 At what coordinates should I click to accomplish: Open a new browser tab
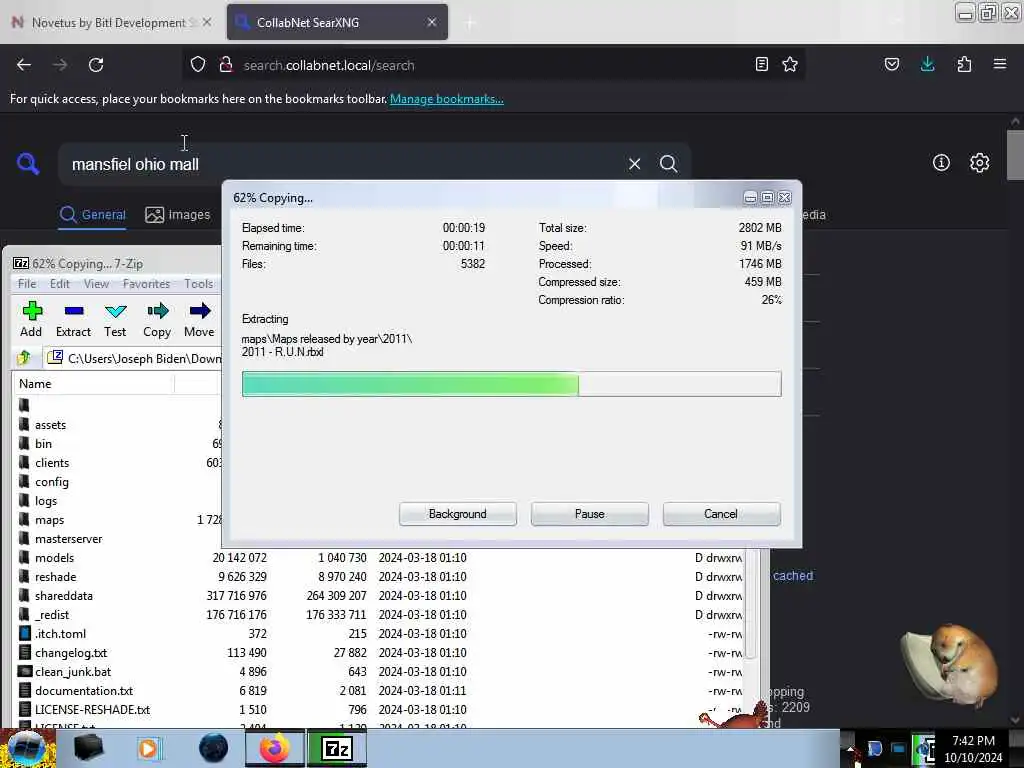470,22
